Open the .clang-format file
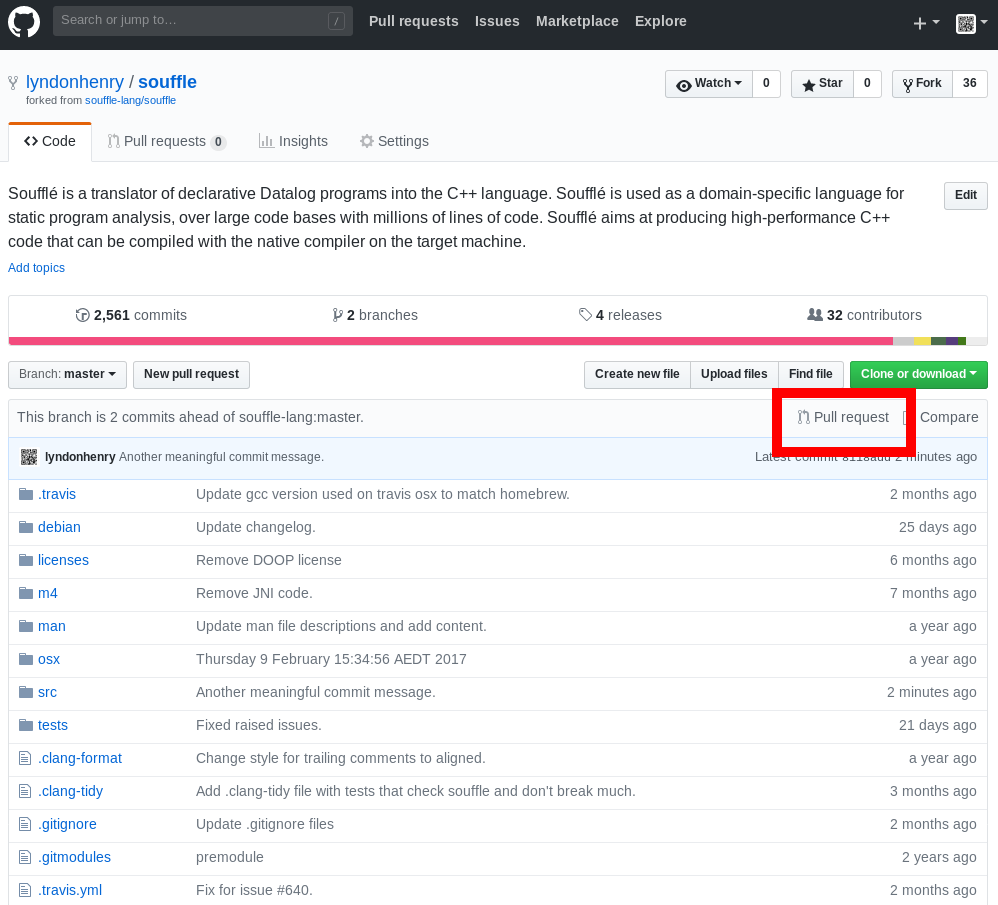Viewport: 998px width, 905px height. (x=80, y=759)
